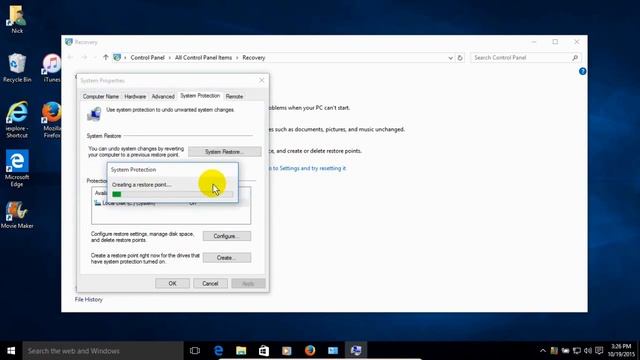Launch Movie Maker from desktop
This screenshot has height=360, width=640.
click(x=17, y=214)
